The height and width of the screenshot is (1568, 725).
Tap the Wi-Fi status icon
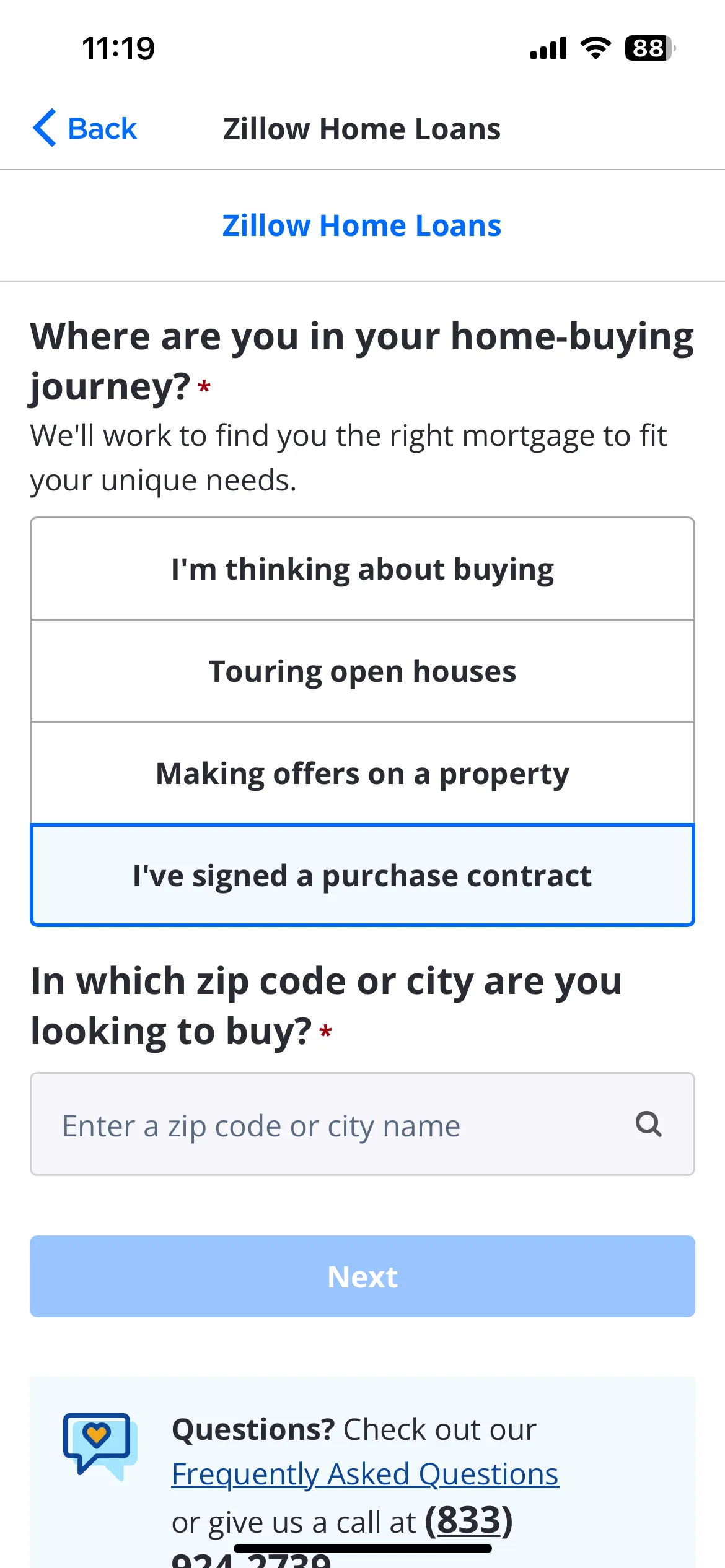[x=595, y=48]
